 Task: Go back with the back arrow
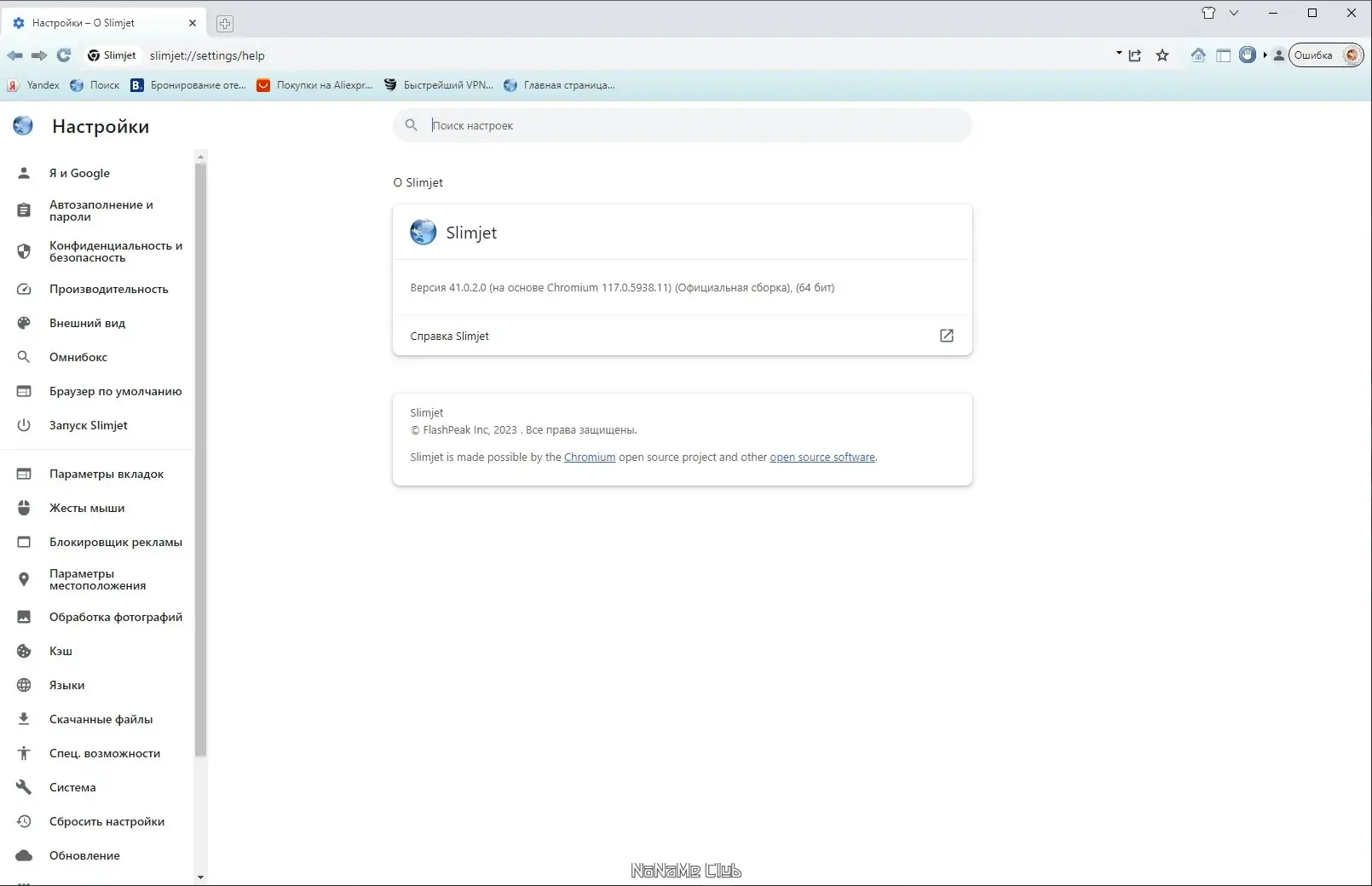(14, 55)
